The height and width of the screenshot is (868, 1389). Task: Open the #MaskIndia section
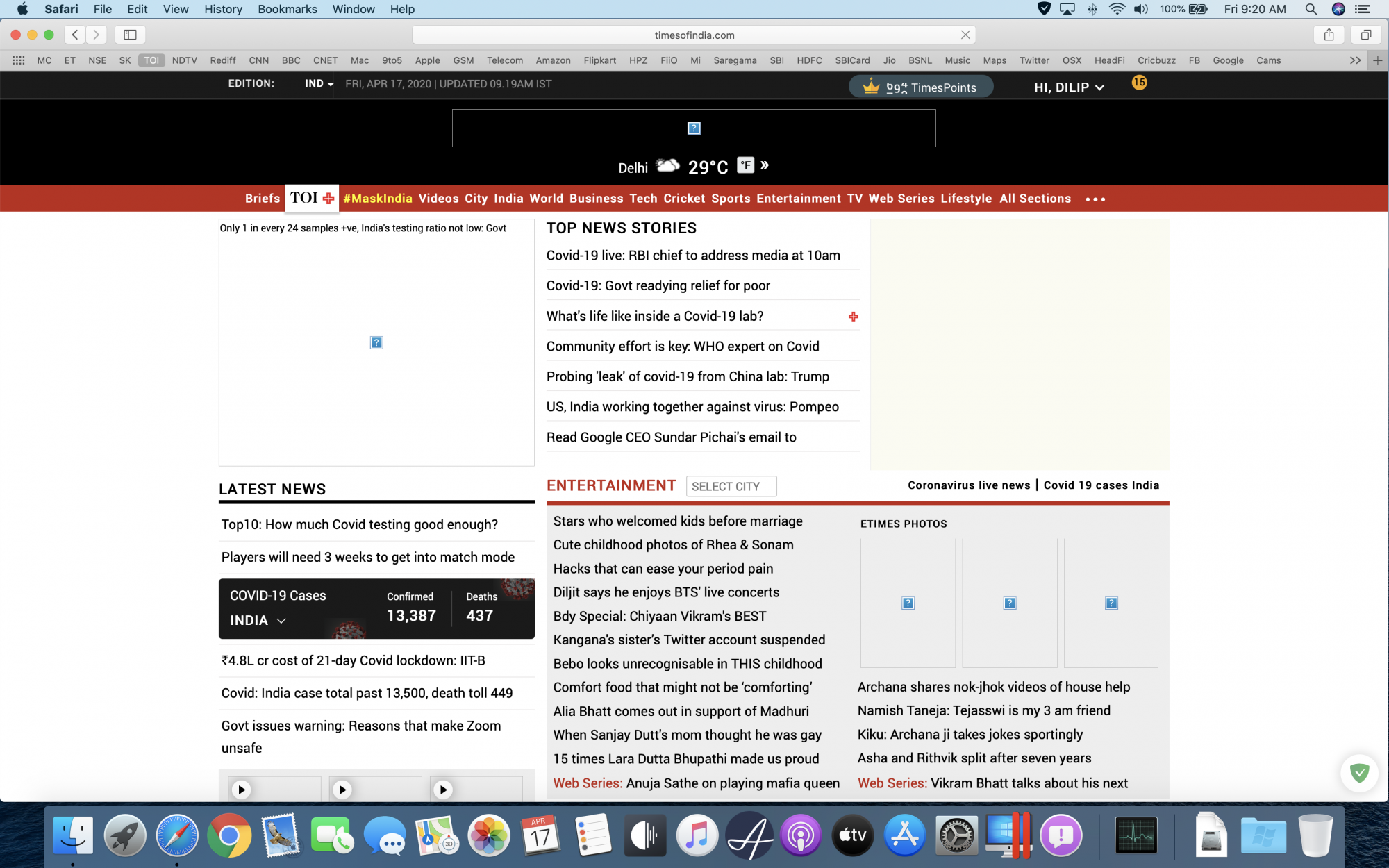(378, 199)
